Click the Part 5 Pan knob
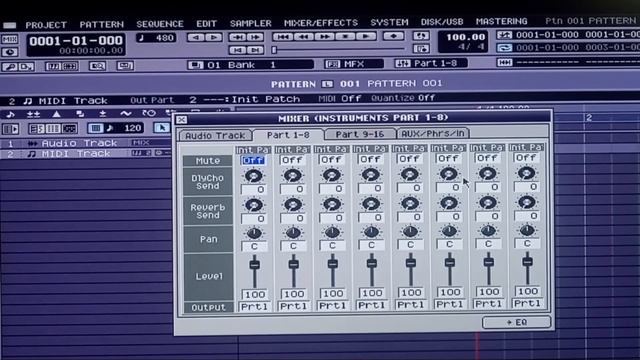Screen dimensions: 640x360 (410, 231)
